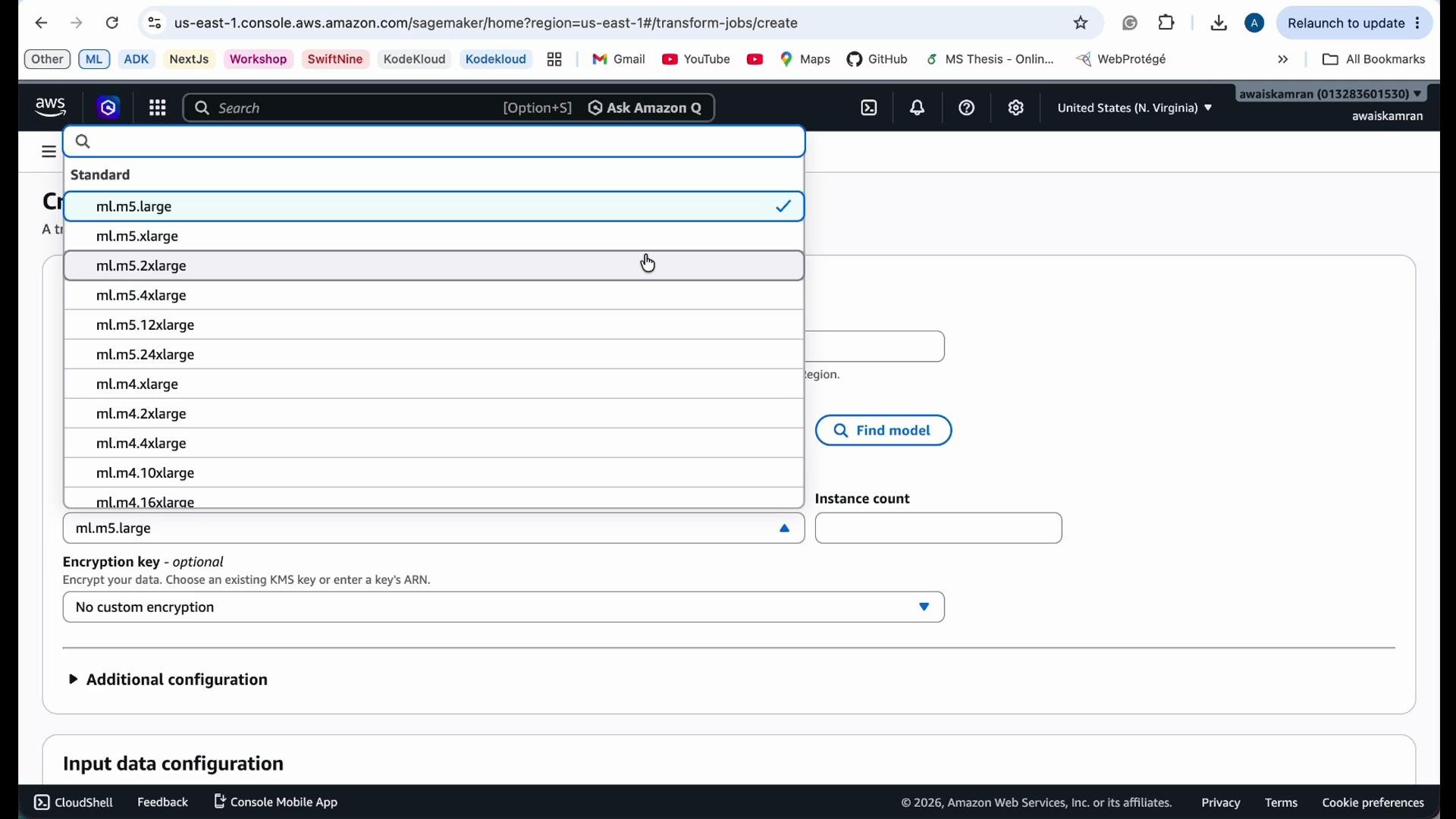Select ml.m4.2xlarge instance option
1456x819 pixels.
click(x=434, y=414)
